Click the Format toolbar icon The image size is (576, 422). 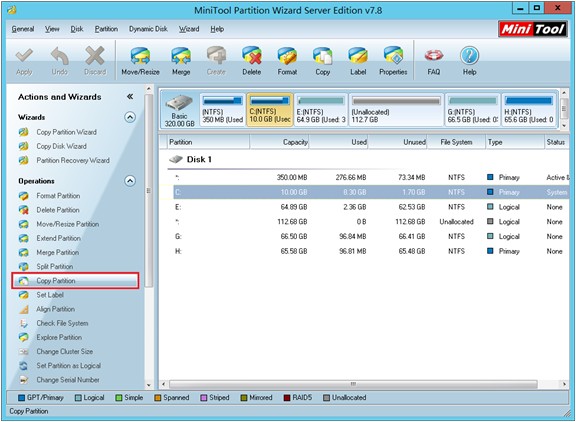(287, 61)
